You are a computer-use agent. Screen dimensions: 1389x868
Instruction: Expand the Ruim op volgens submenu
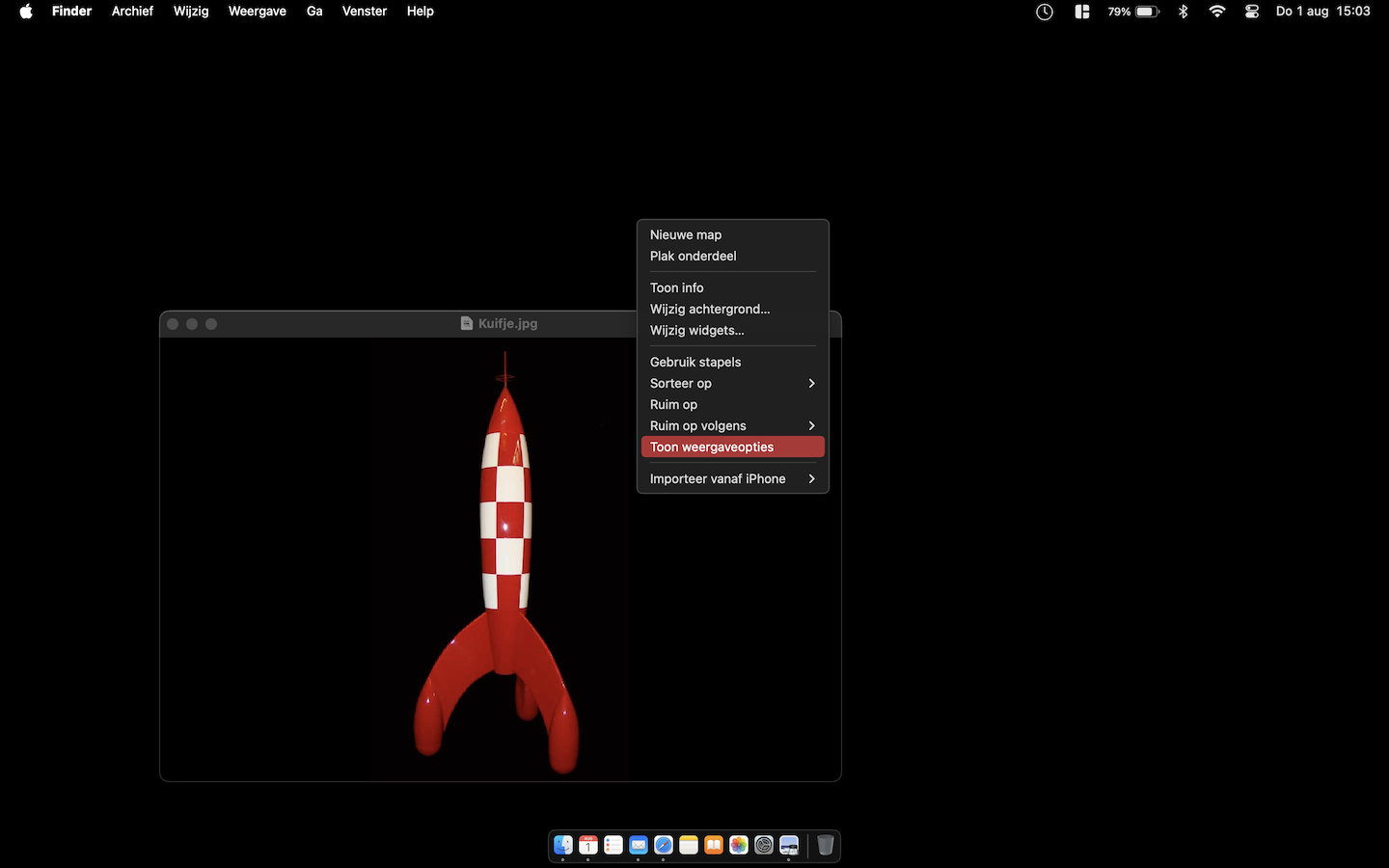[x=733, y=425]
